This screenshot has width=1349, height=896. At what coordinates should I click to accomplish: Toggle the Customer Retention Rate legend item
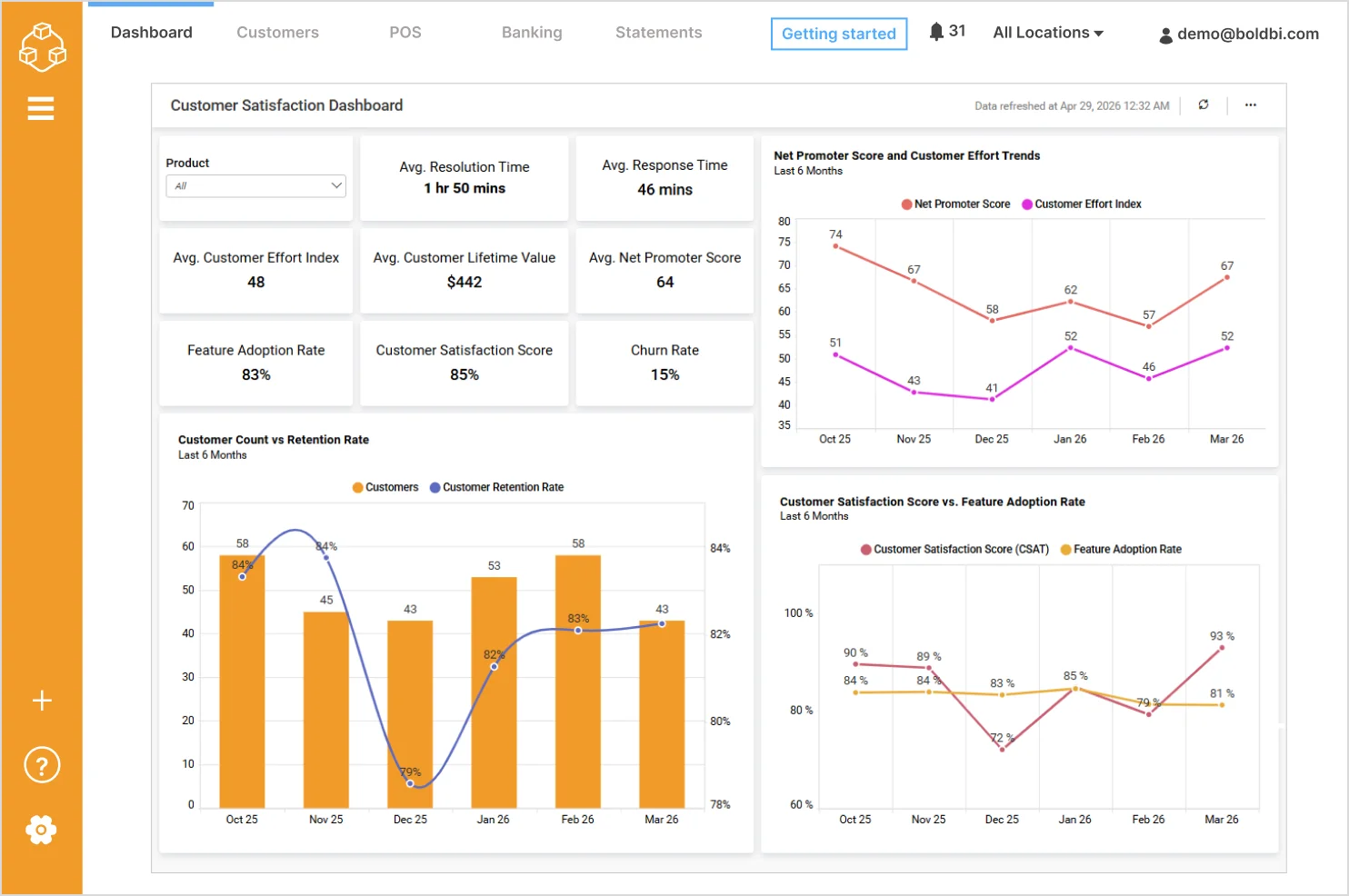coord(496,488)
